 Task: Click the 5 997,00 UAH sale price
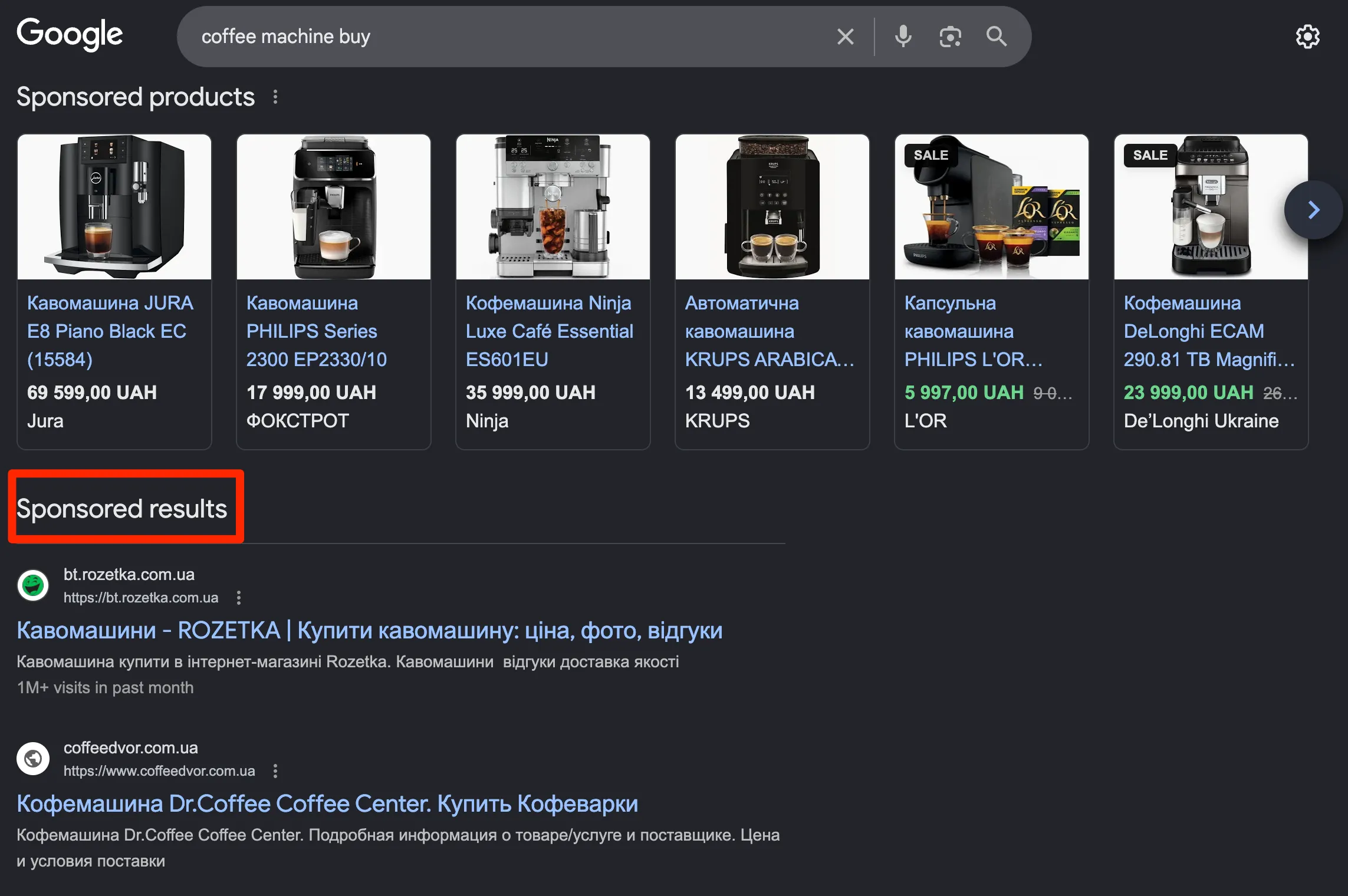(964, 393)
